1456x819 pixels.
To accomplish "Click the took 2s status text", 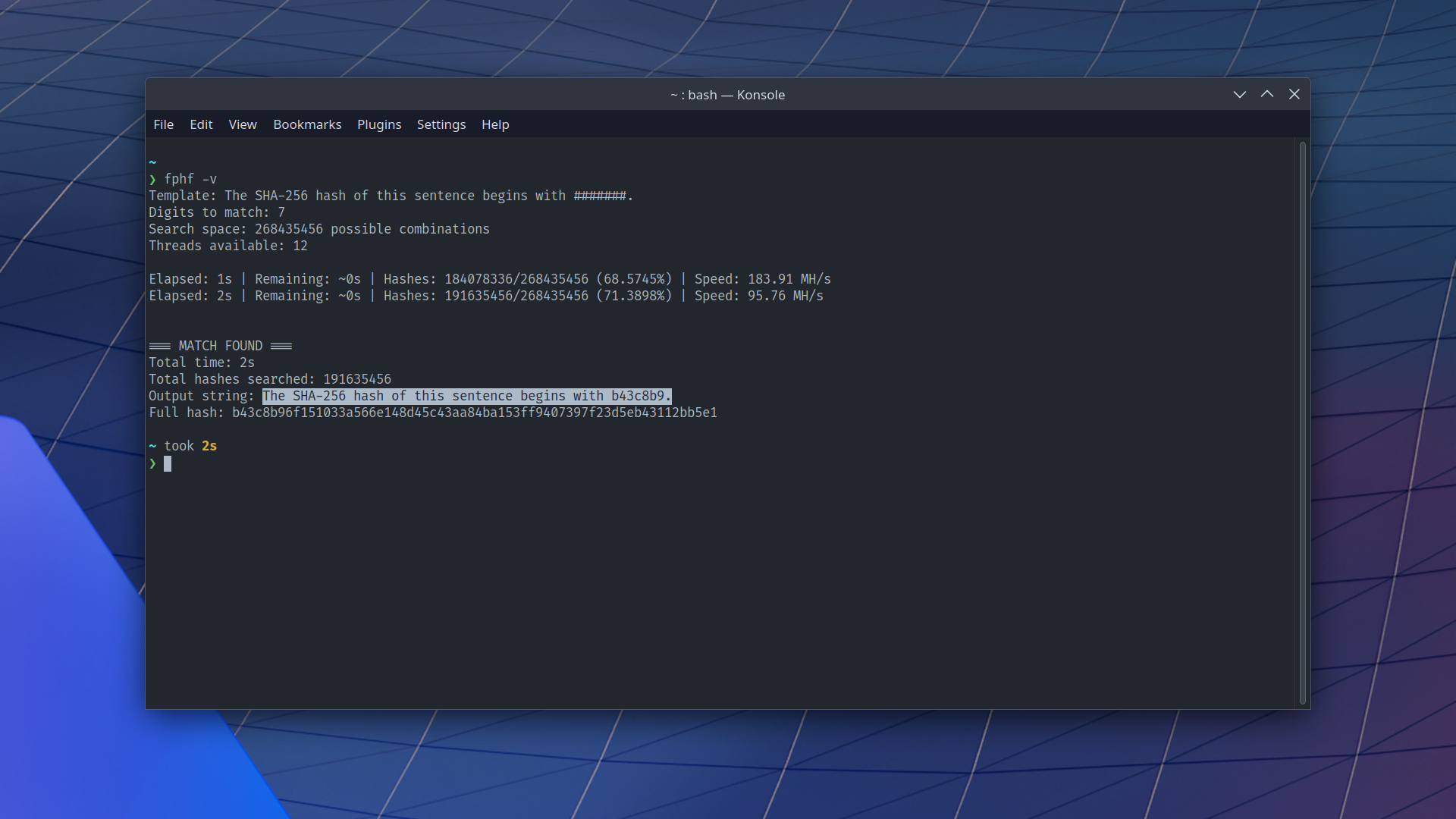I will tap(190, 446).
